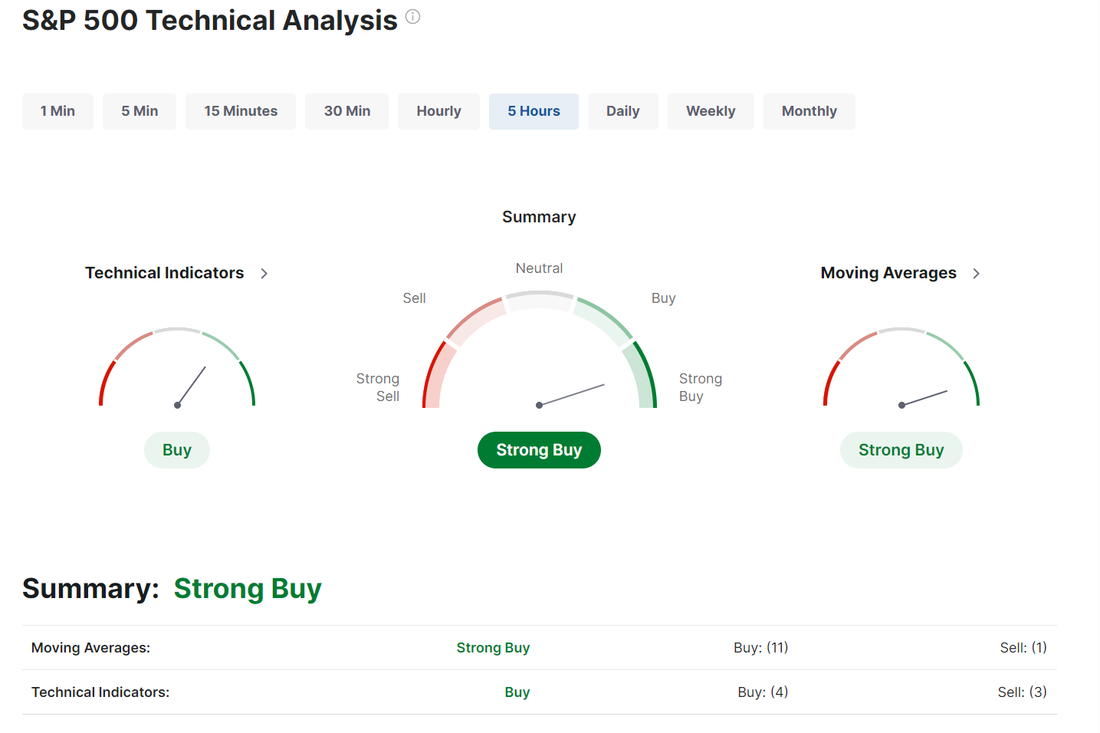Open the Moving Averages heading link
1100x733 pixels.
coord(889,273)
